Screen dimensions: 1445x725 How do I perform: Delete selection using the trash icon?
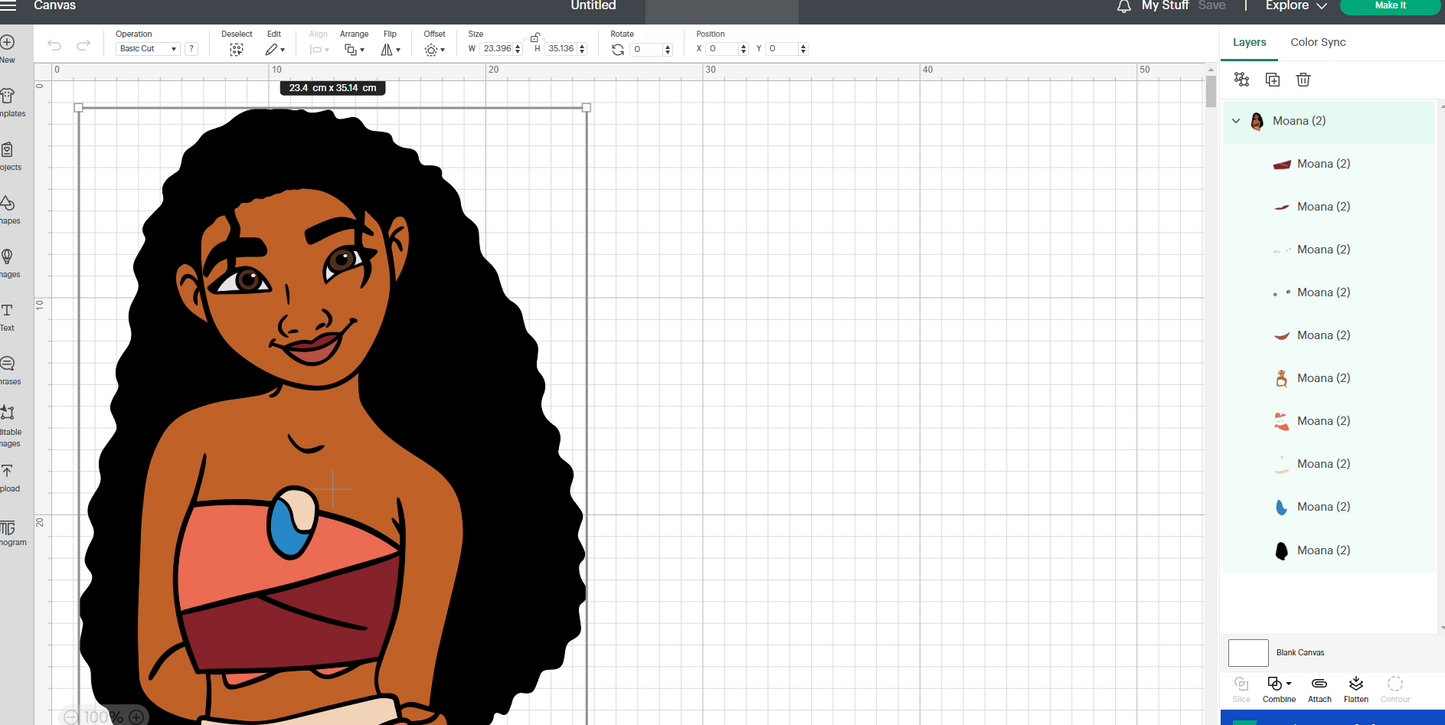1302,79
